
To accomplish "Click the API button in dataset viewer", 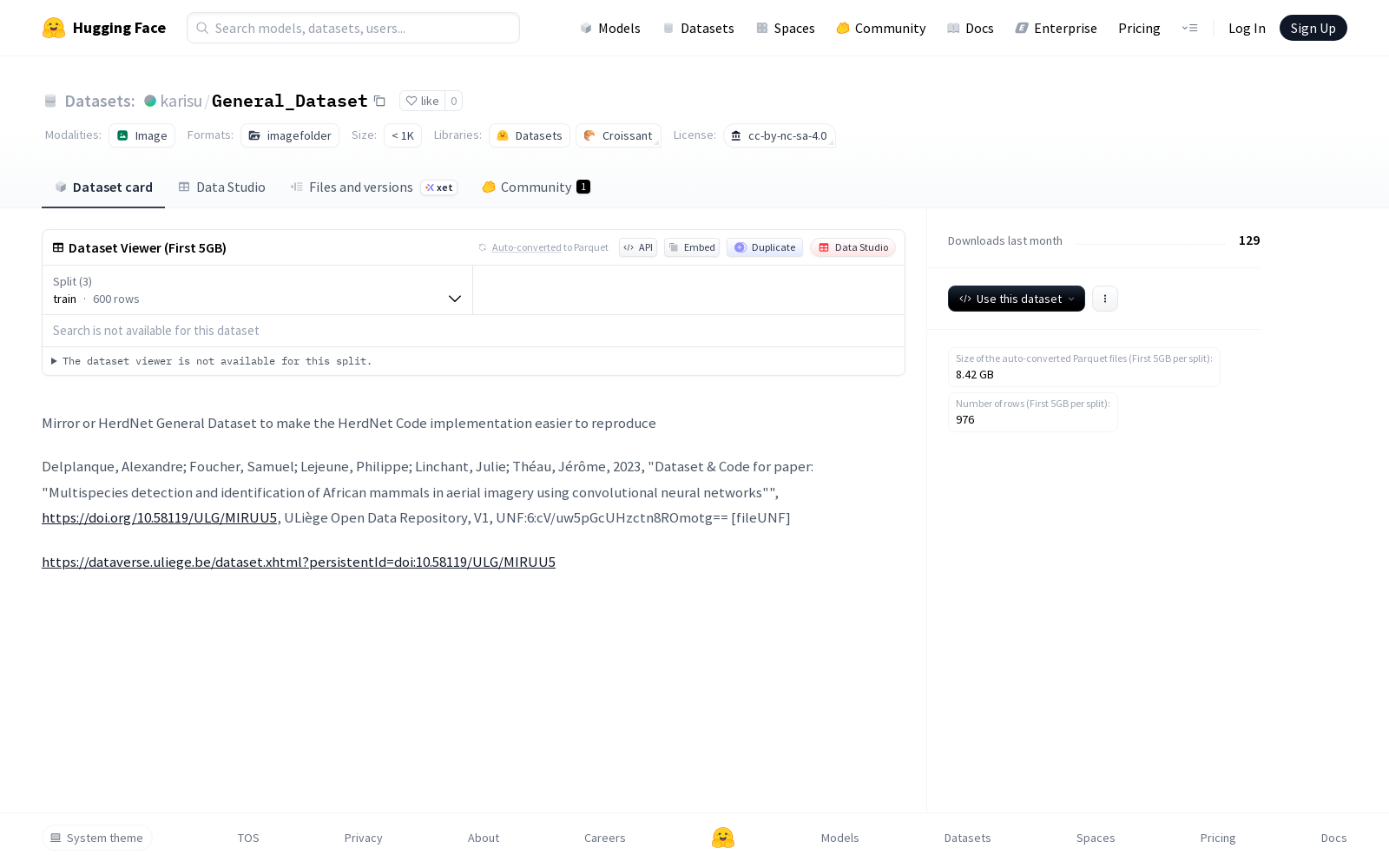I will pyautogui.click(x=638, y=247).
